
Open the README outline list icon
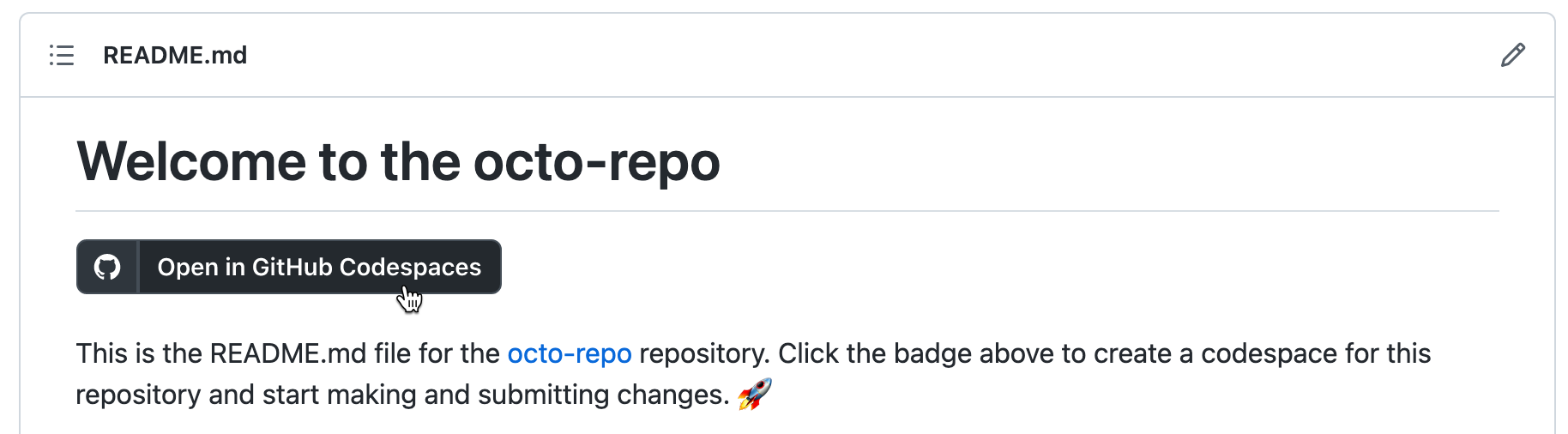[x=62, y=56]
